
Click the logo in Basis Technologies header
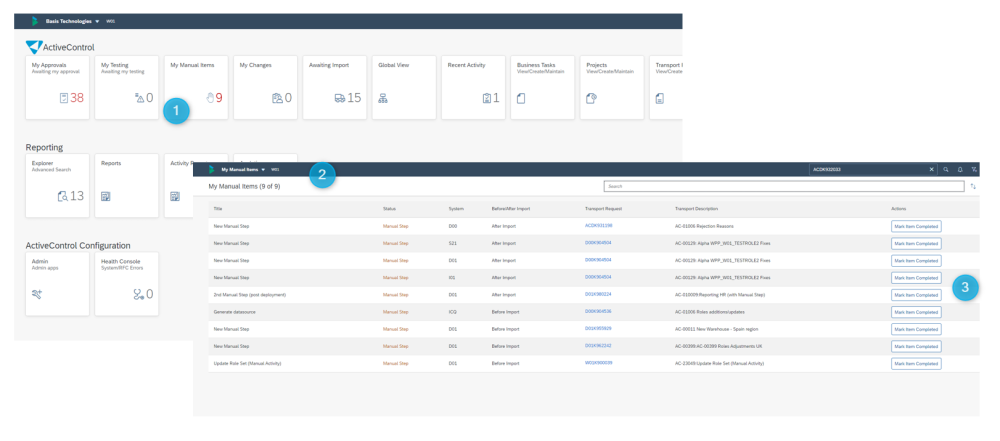point(35,21)
